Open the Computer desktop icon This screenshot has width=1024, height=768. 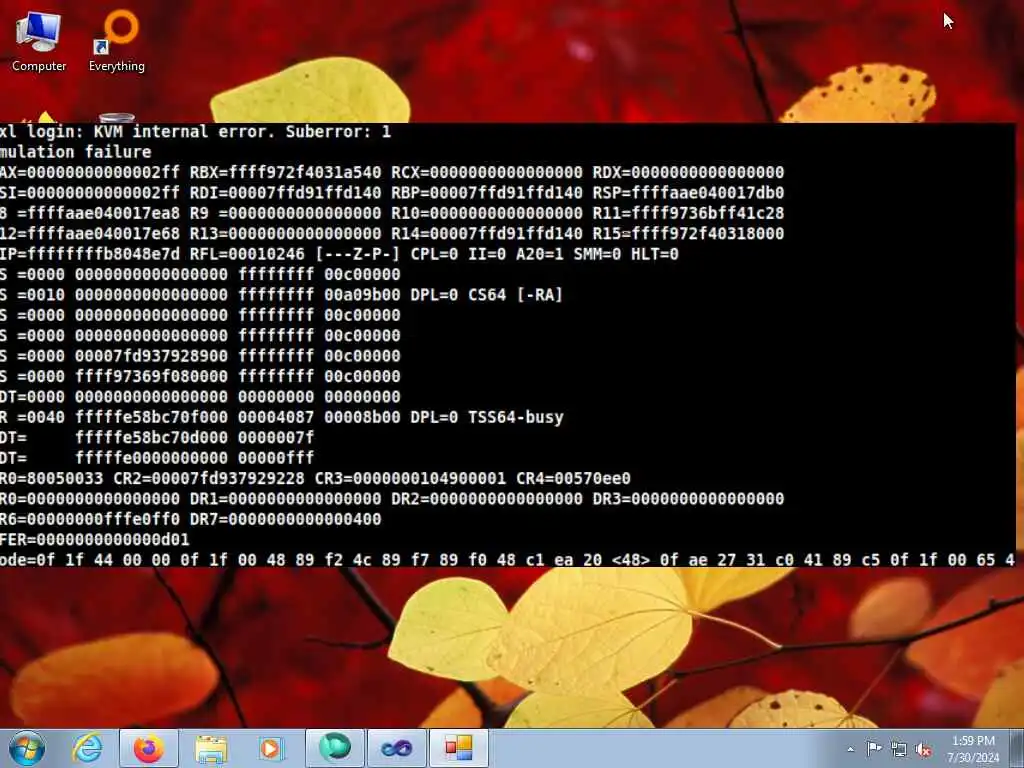pos(39,41)
